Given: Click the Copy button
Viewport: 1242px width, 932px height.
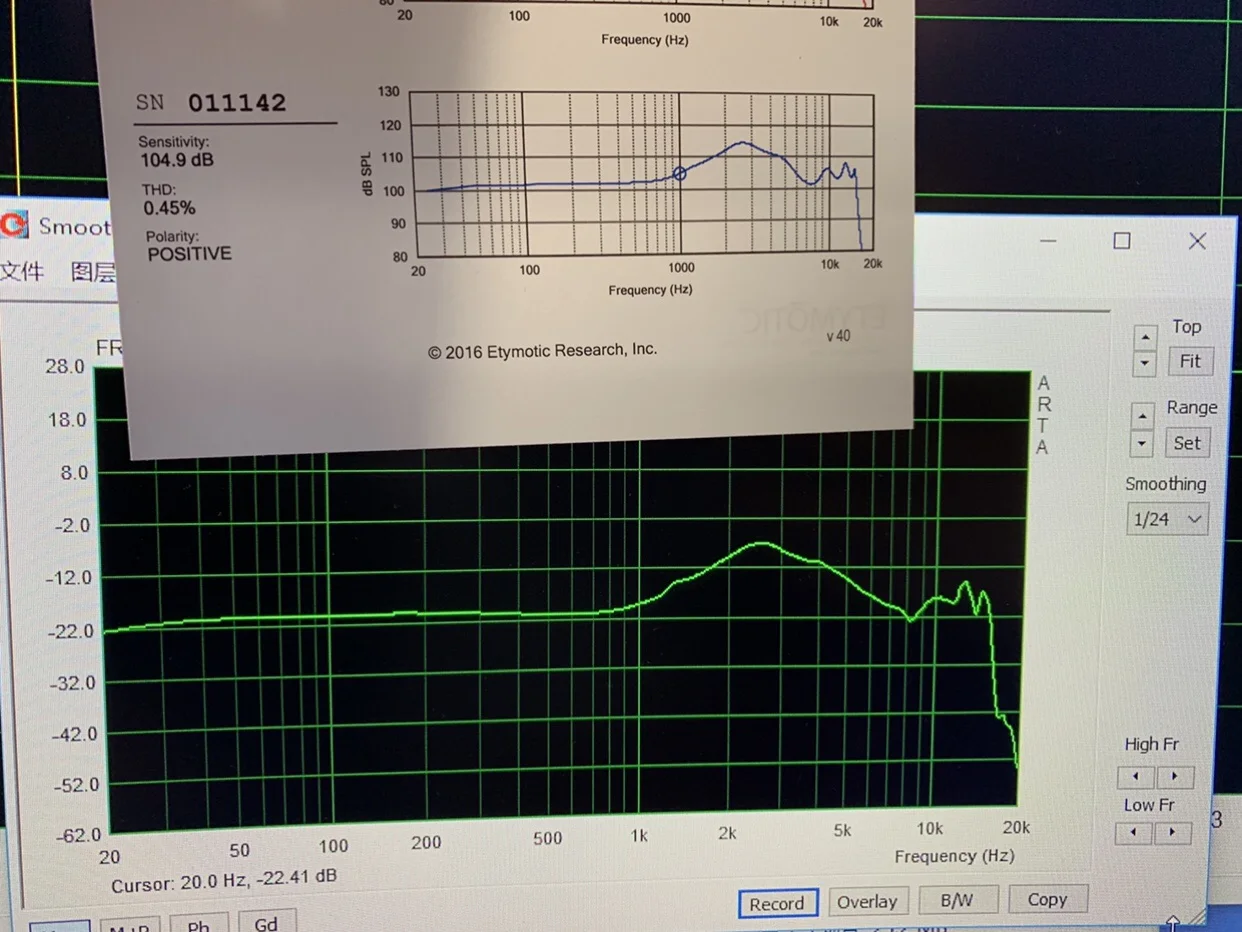Looking at the screenshot, I should coord(1047,899).
